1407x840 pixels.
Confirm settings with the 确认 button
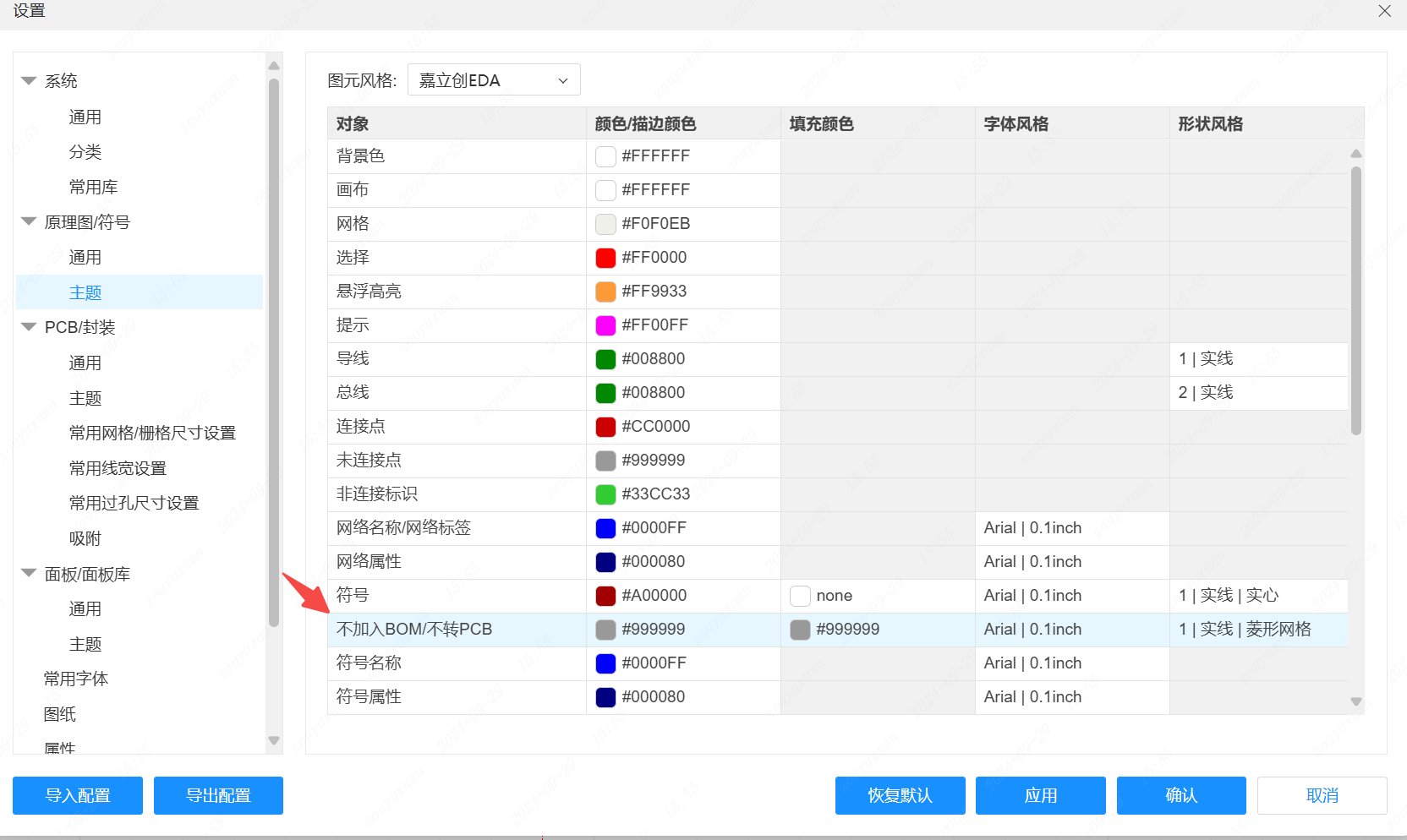(1180, 795)
